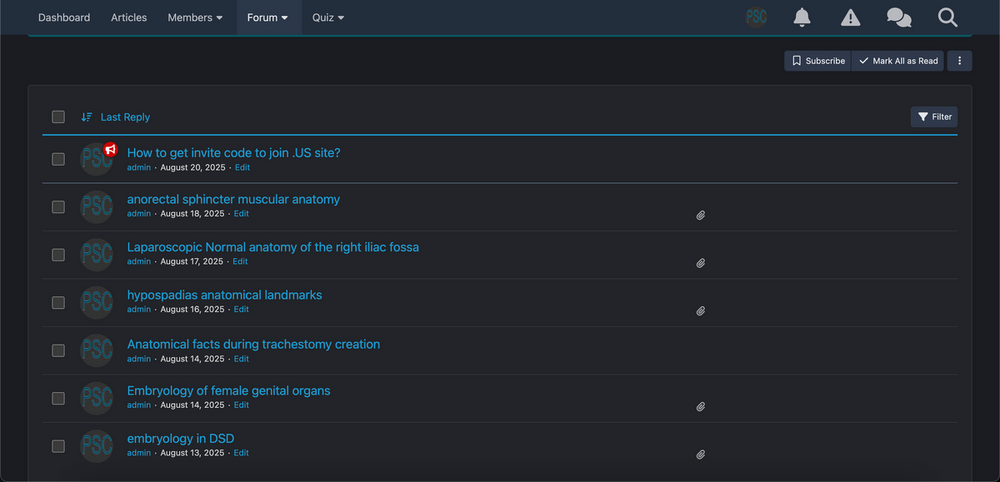The height and width of the screenshot is (482, 1000).
Task: Open thread embryology in DSD
Action: pos(180,439)
